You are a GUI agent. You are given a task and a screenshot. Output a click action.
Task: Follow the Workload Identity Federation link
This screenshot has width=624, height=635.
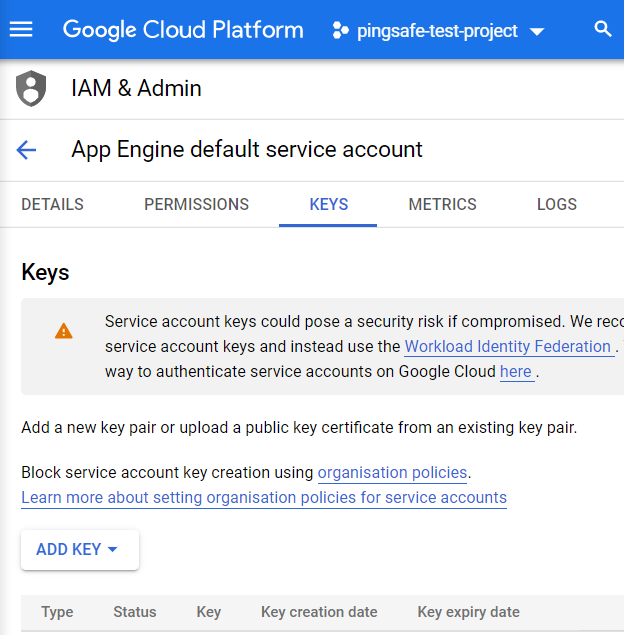coord(507,347)
